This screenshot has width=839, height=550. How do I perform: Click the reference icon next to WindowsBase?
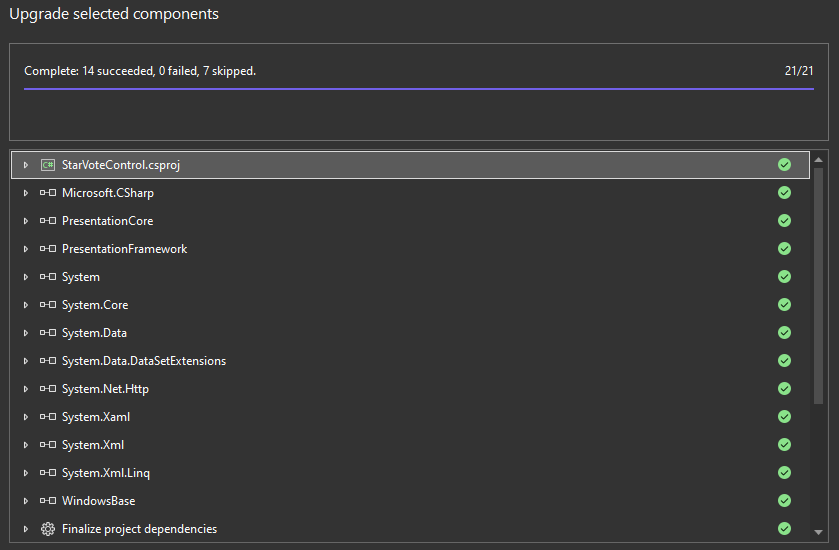pos(47,501)
